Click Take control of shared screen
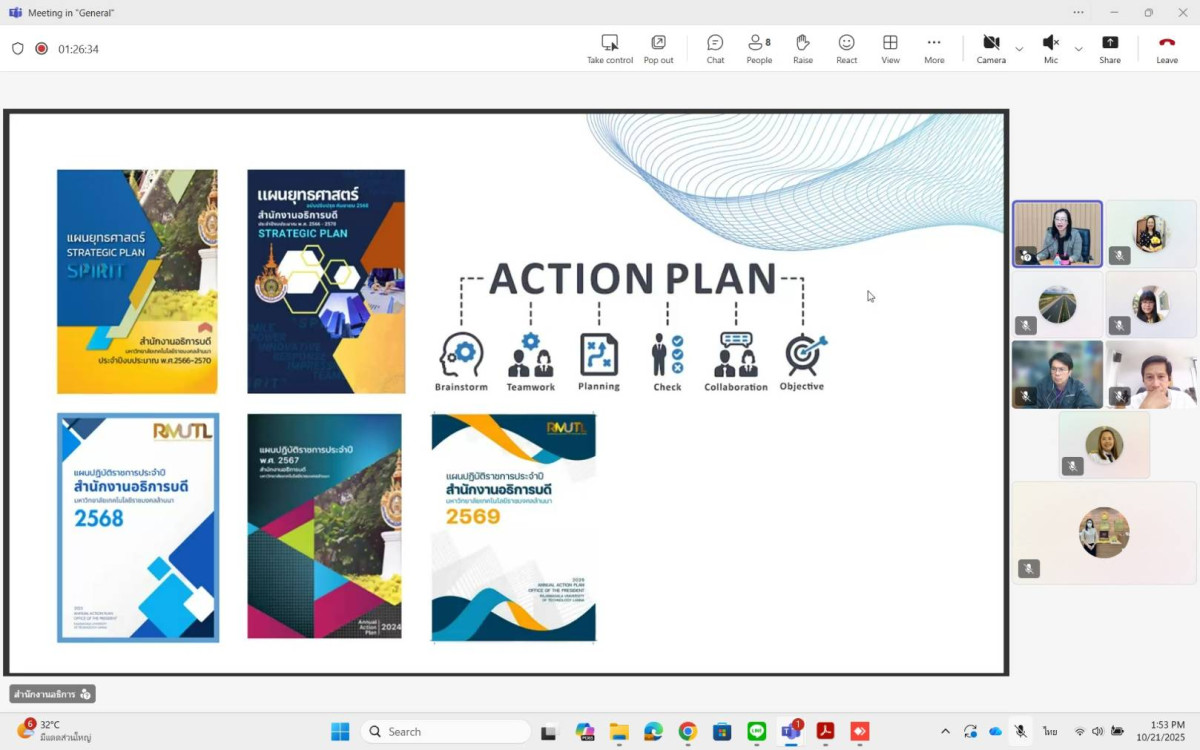The width and height of the screenshot is (1200, 750). tap(609, 48)
